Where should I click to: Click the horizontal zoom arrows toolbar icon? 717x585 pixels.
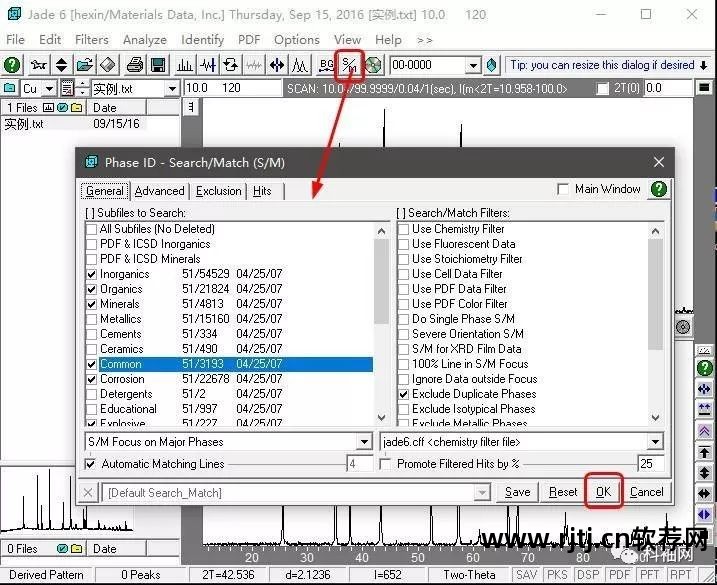click(x=277, y=65)
